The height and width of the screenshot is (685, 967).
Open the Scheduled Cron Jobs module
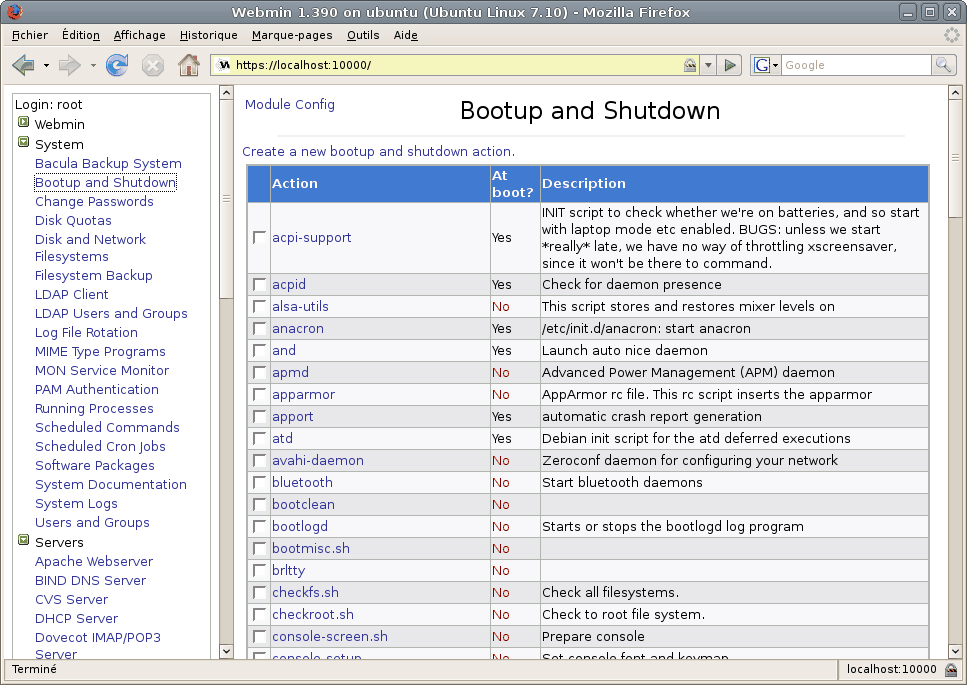pyautogui.click(x=101, y=446)
